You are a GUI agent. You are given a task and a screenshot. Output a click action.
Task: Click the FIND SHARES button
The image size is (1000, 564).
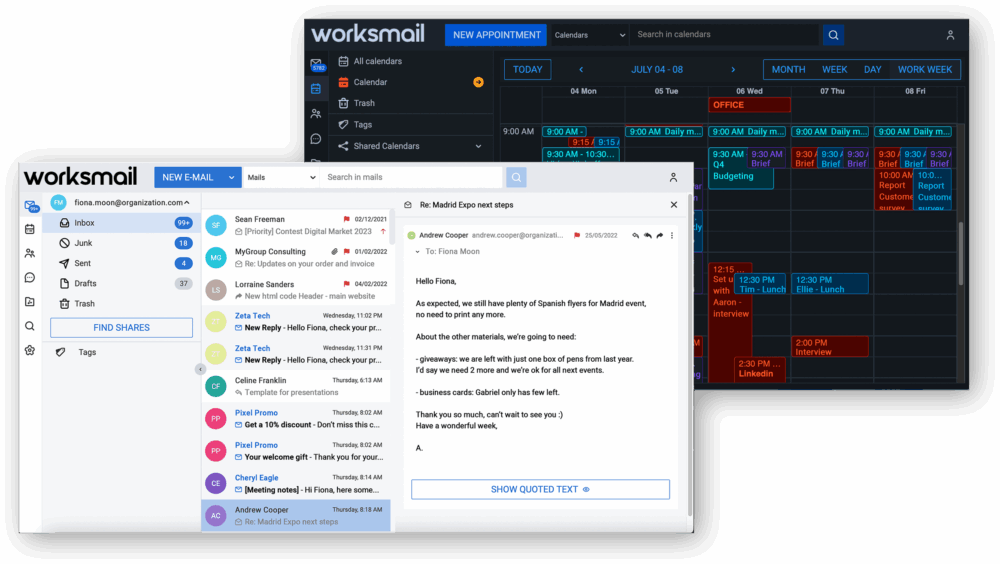coord(121,328)
